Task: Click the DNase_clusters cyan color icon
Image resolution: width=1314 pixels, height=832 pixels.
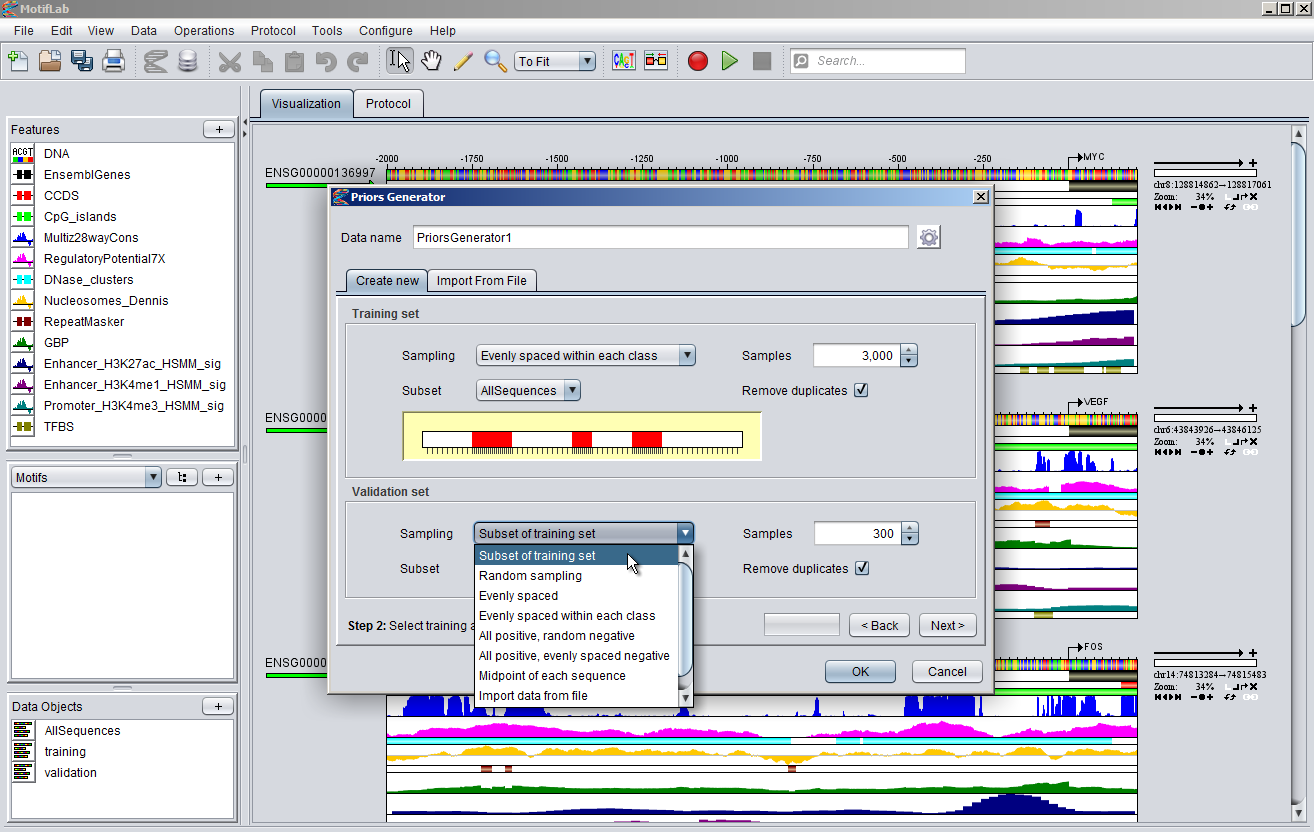Action: [23, 280]
